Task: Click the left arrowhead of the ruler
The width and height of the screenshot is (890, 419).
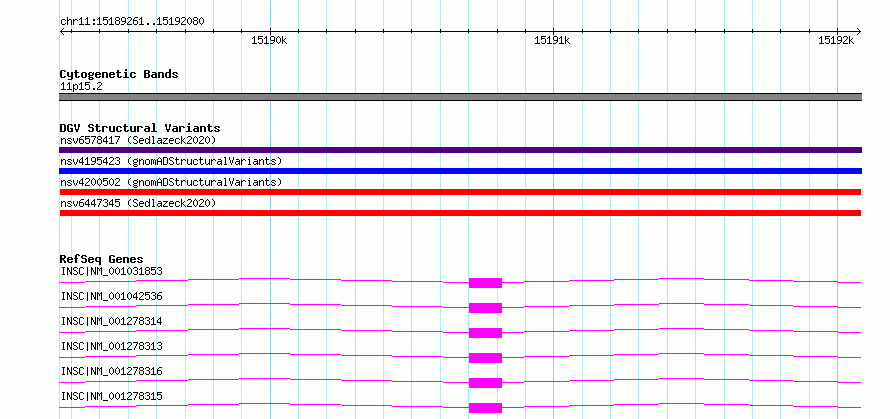Action: [62, 31]
